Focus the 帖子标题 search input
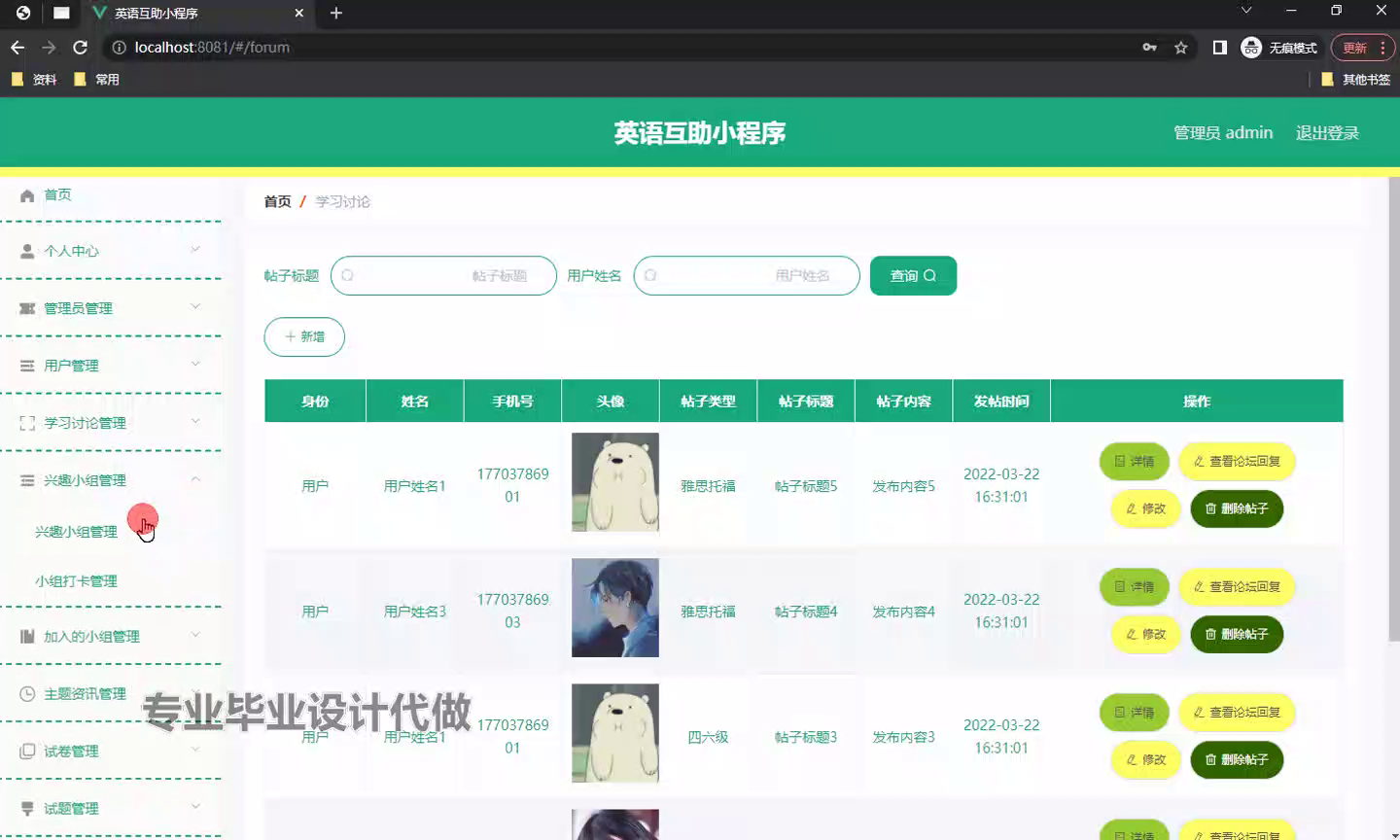 point(443,275)
